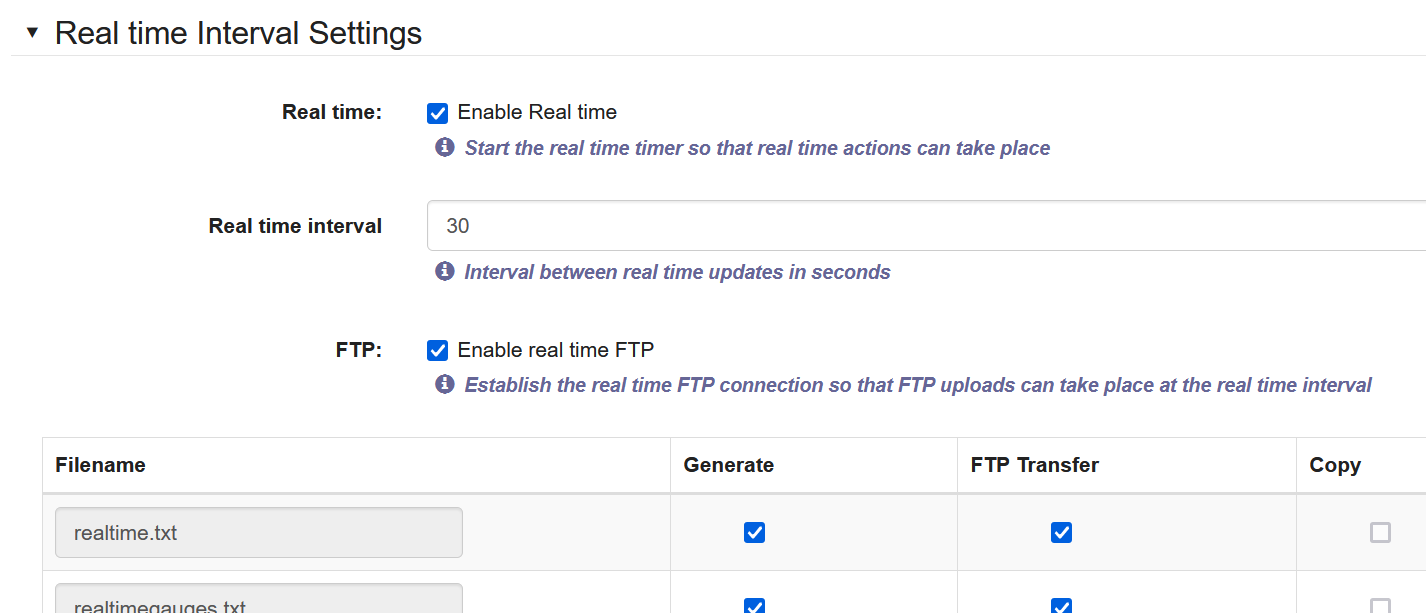The image size is (1426, 613).
Task: Click the Enable real time FTP label
Action: 555,350
